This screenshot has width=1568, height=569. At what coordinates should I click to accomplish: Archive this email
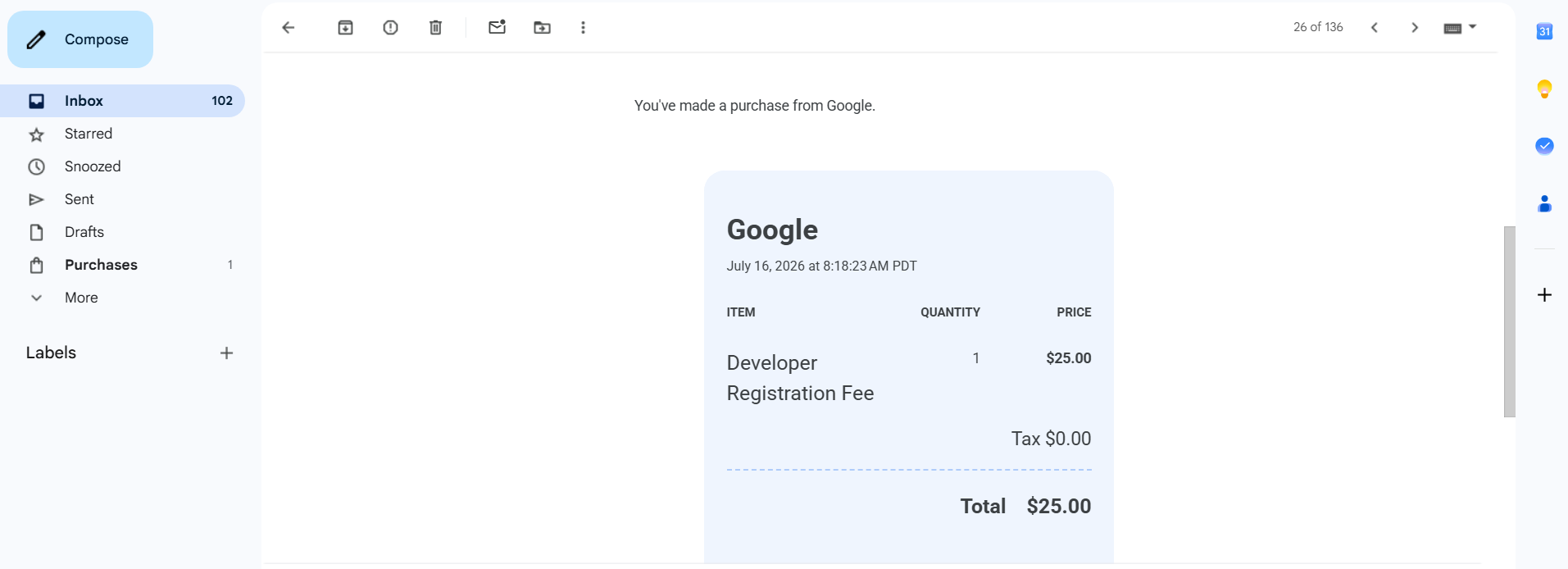[345, 28]
